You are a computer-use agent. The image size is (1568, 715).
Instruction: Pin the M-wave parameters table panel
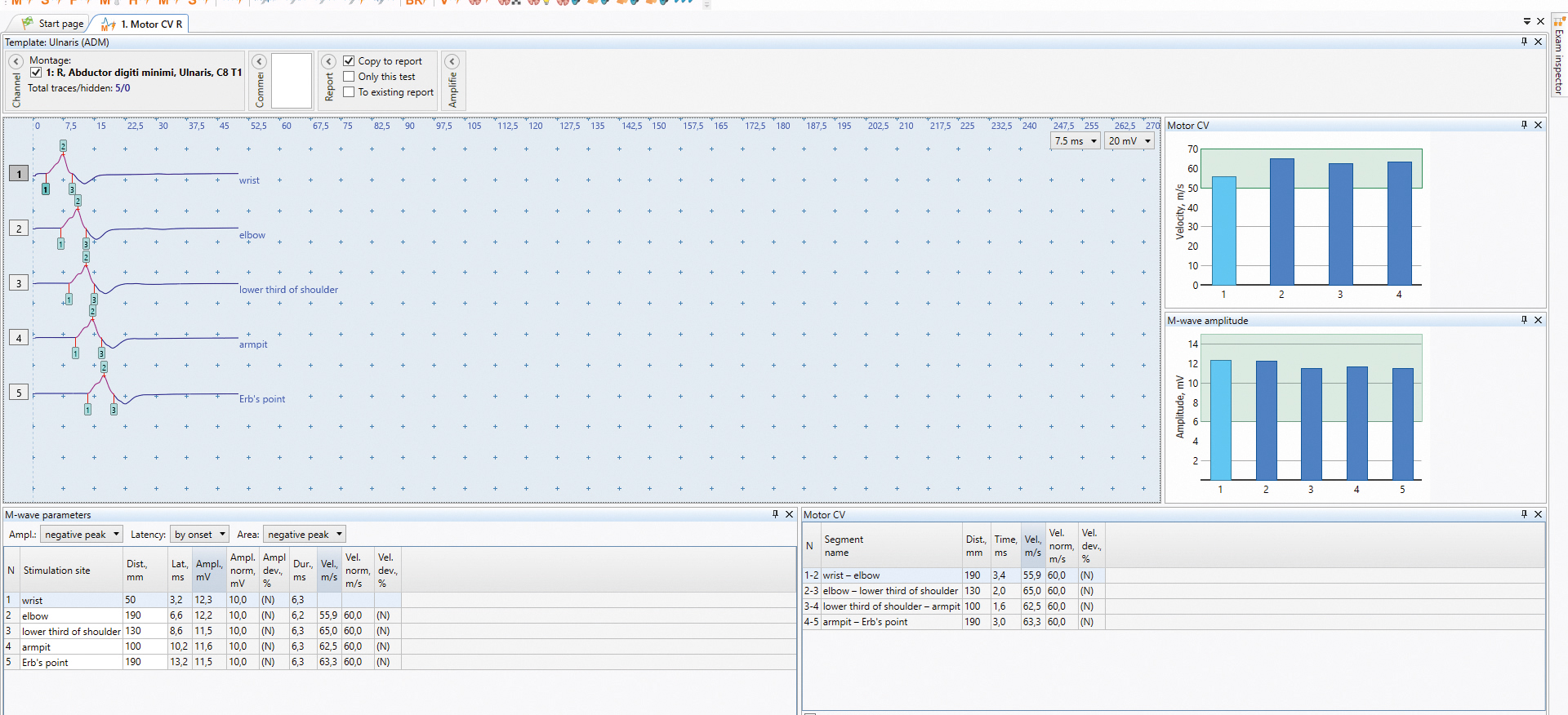[775, 514]
